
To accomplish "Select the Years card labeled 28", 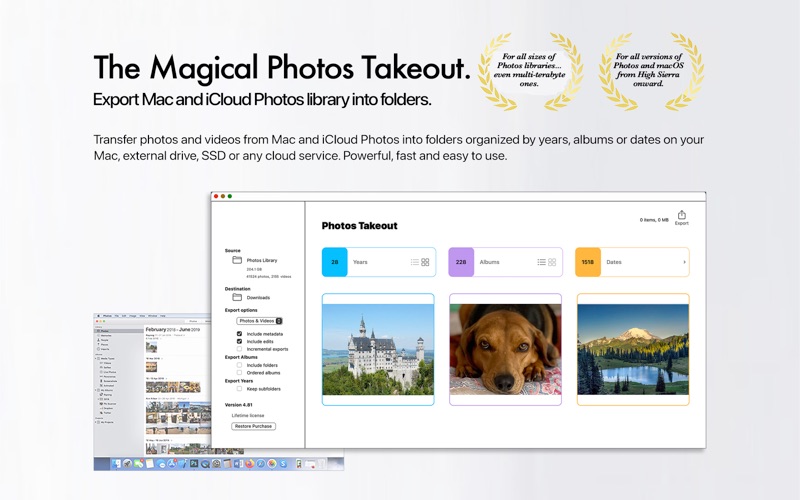I will click(379, 262).
